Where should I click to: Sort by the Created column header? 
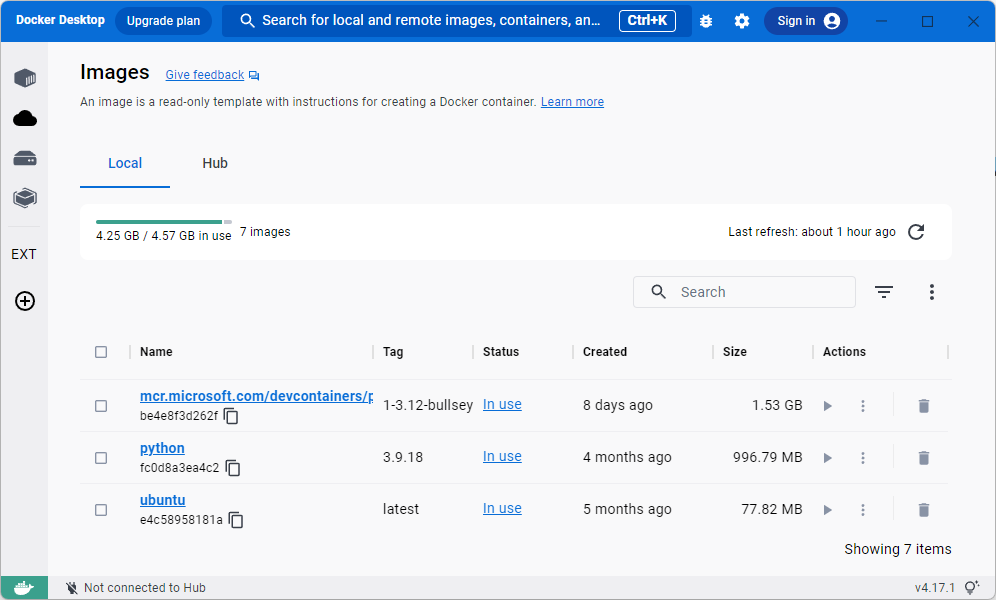605,352
